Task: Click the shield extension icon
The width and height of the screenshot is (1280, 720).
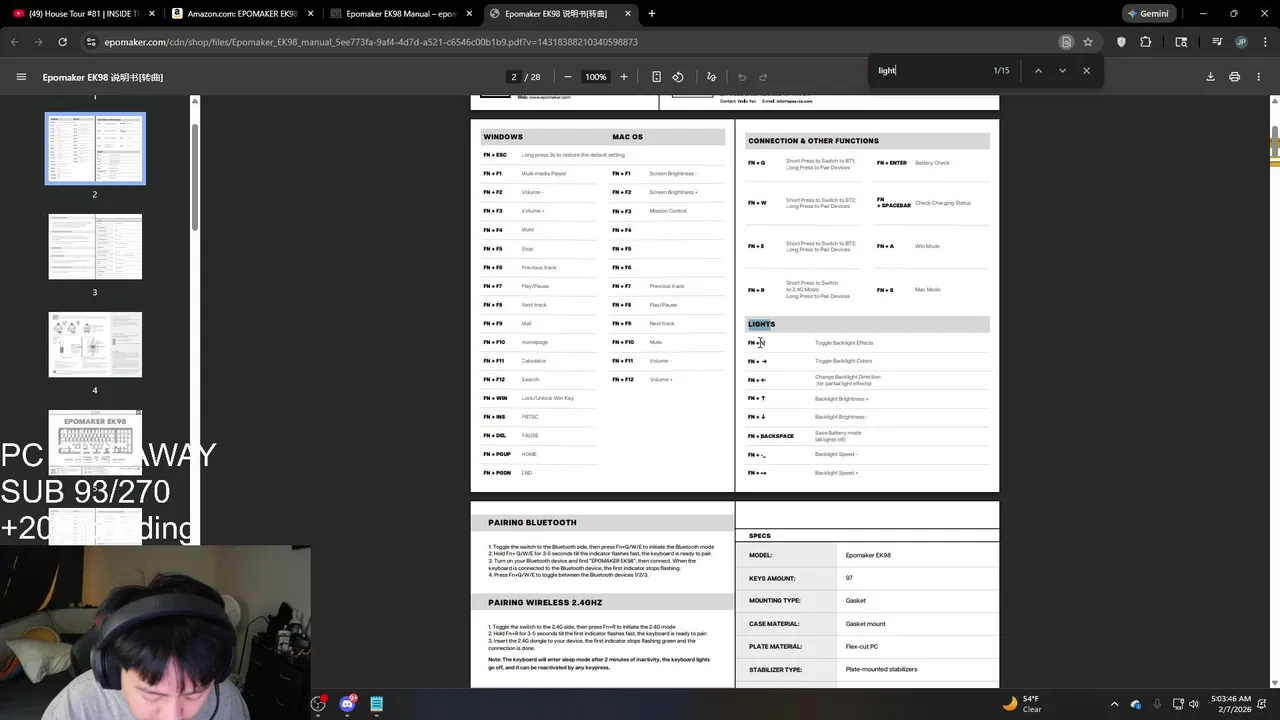Action: [1121, 42]
